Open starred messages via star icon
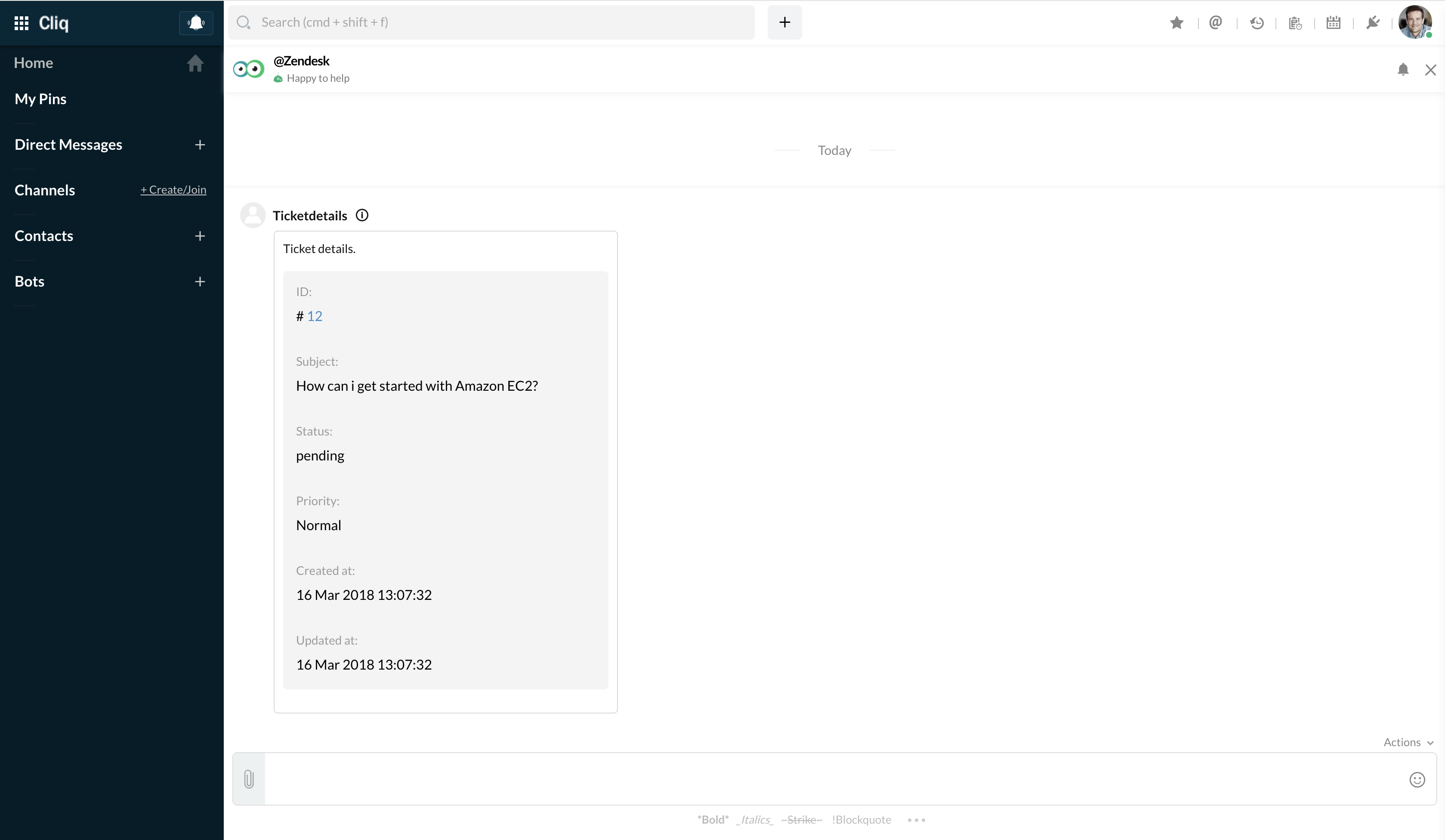 [x=1176, y=23]
